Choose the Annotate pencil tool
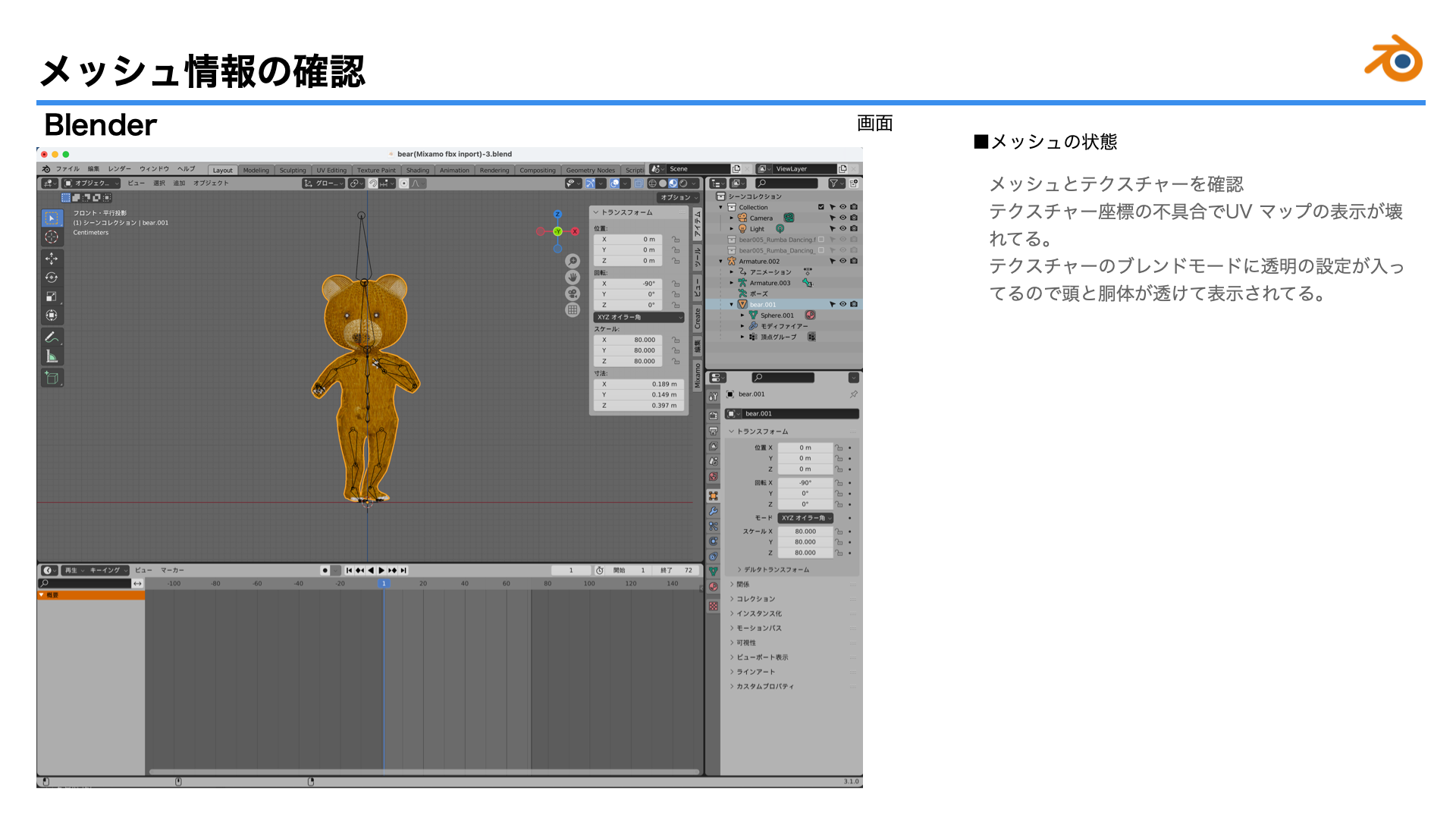This screenshot has width=1456, height=819. (x=52, y=337)
